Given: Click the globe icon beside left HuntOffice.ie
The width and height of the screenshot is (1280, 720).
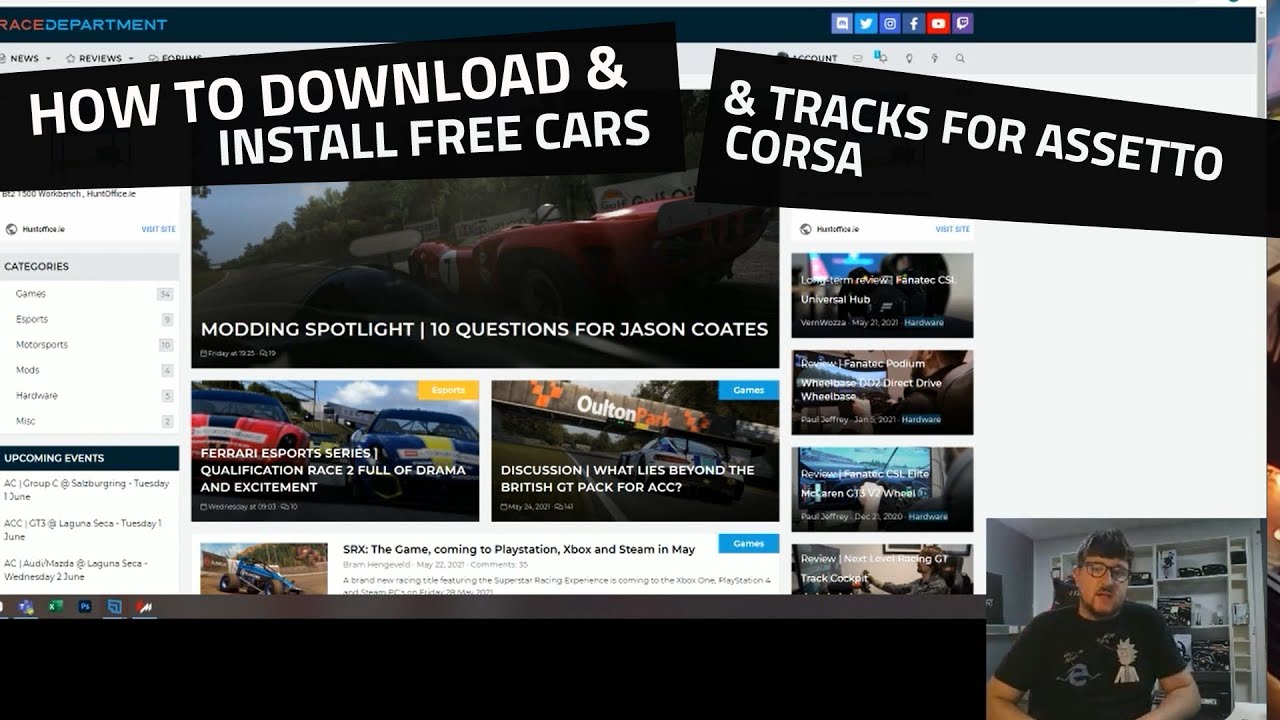Looking at the screenshot, I should click(x=11, y=229).
